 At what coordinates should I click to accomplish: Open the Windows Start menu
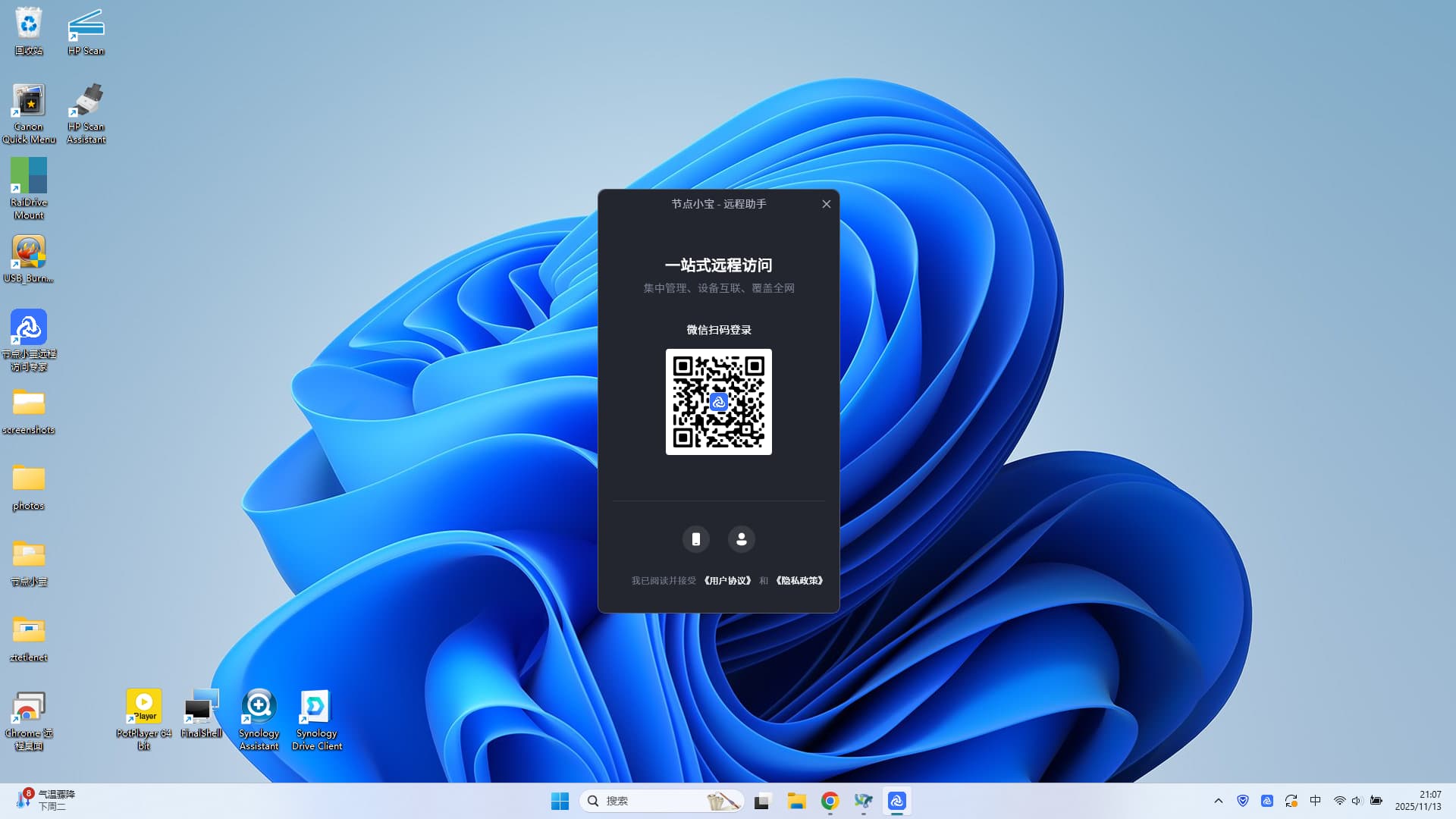click(560, 800)
